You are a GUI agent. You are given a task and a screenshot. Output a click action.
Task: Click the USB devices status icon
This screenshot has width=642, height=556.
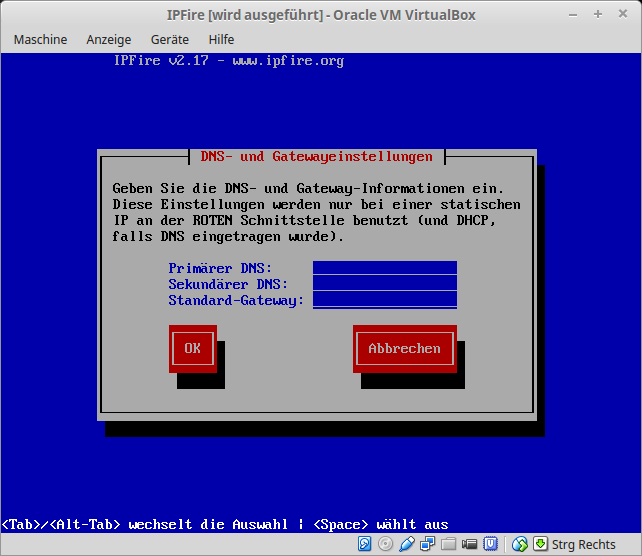pos(407,544)
